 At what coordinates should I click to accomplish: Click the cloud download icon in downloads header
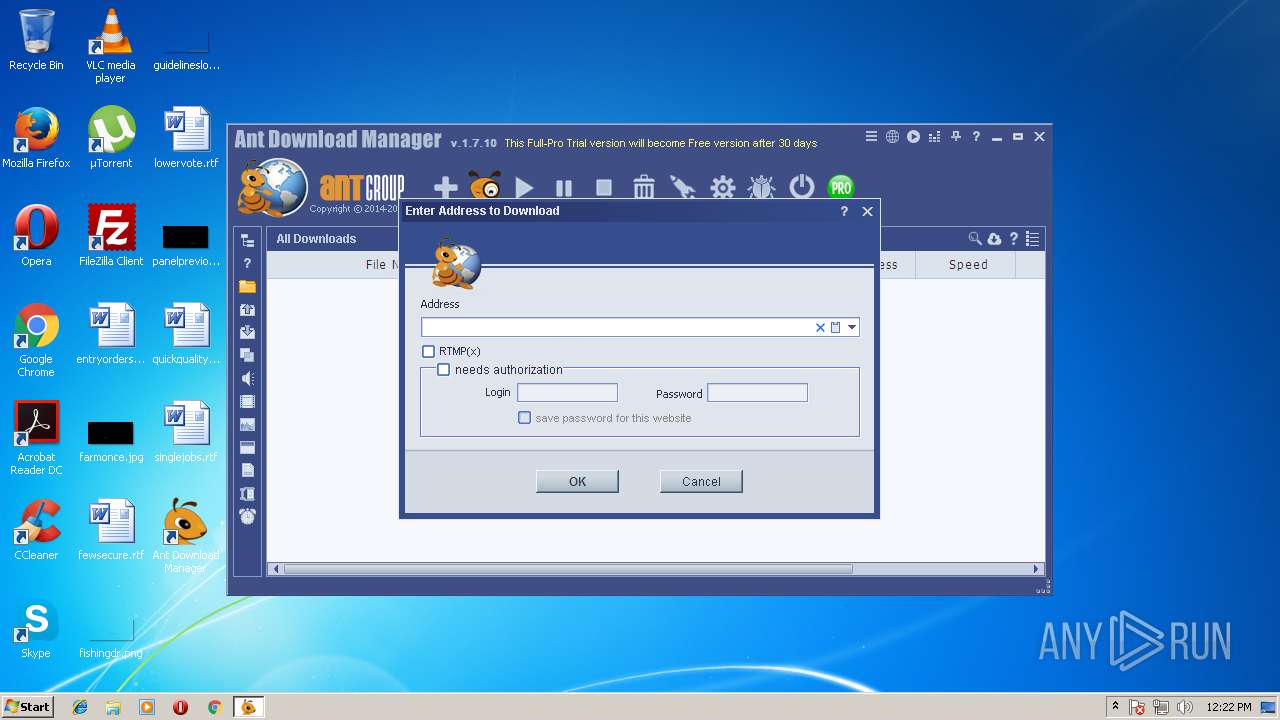pos(994,239)
